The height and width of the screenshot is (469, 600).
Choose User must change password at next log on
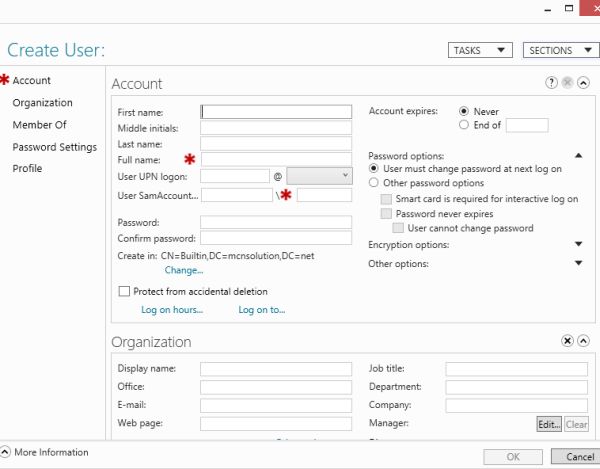(373, 168)
